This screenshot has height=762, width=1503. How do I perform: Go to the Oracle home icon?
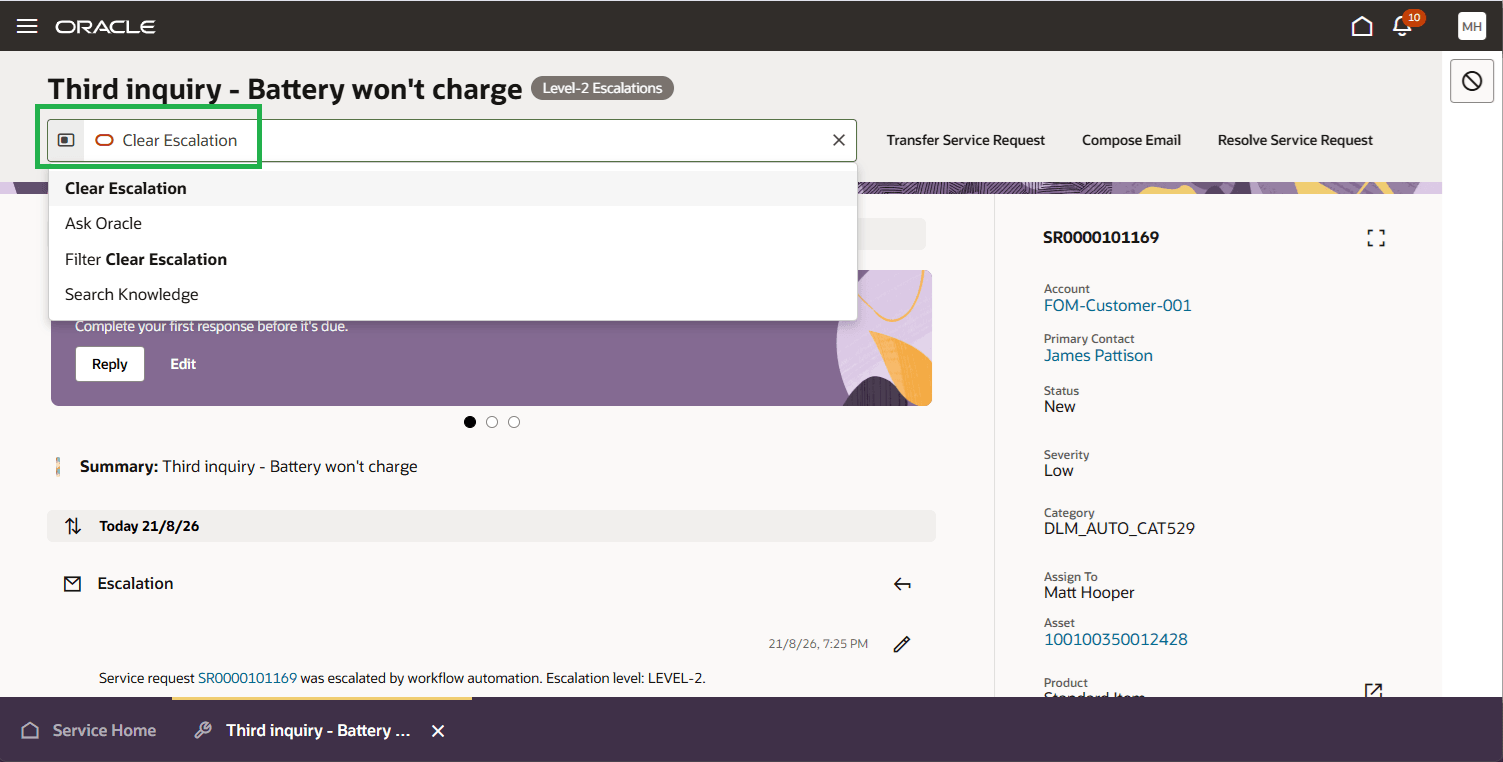(x=1362, y=26)
